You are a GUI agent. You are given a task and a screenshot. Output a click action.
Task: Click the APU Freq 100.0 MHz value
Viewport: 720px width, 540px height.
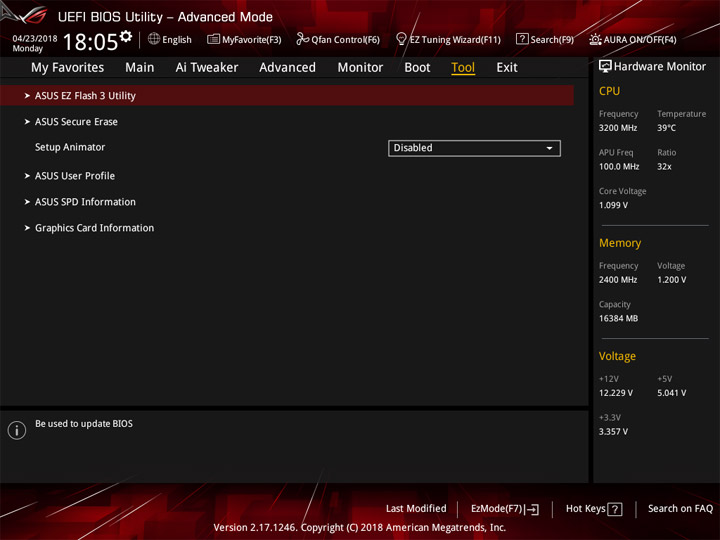pos(619,167)
